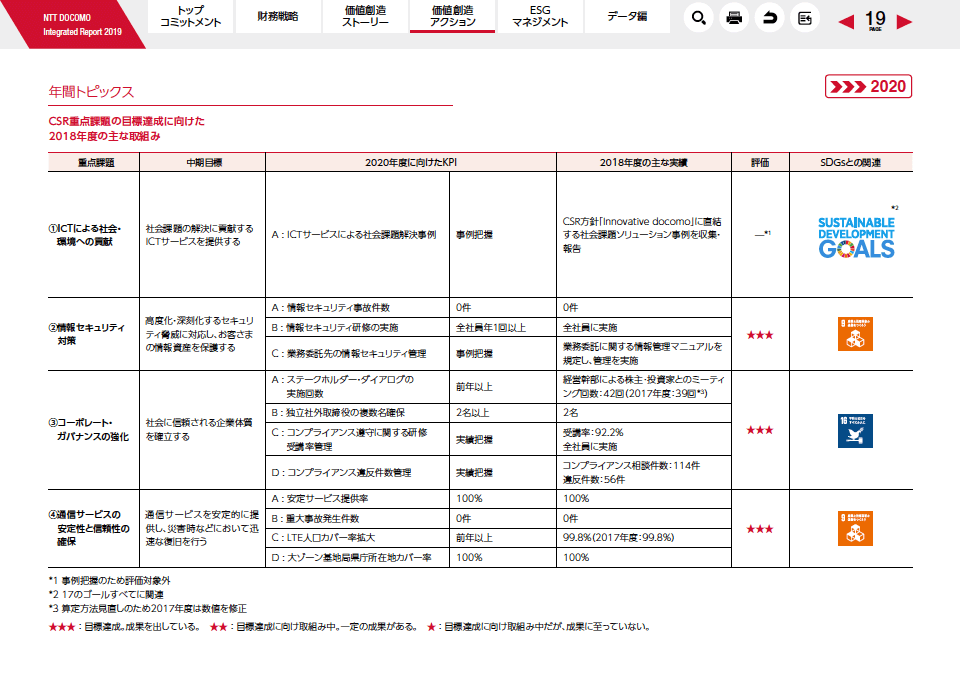Click the search magnifier icon

point(699,18)
